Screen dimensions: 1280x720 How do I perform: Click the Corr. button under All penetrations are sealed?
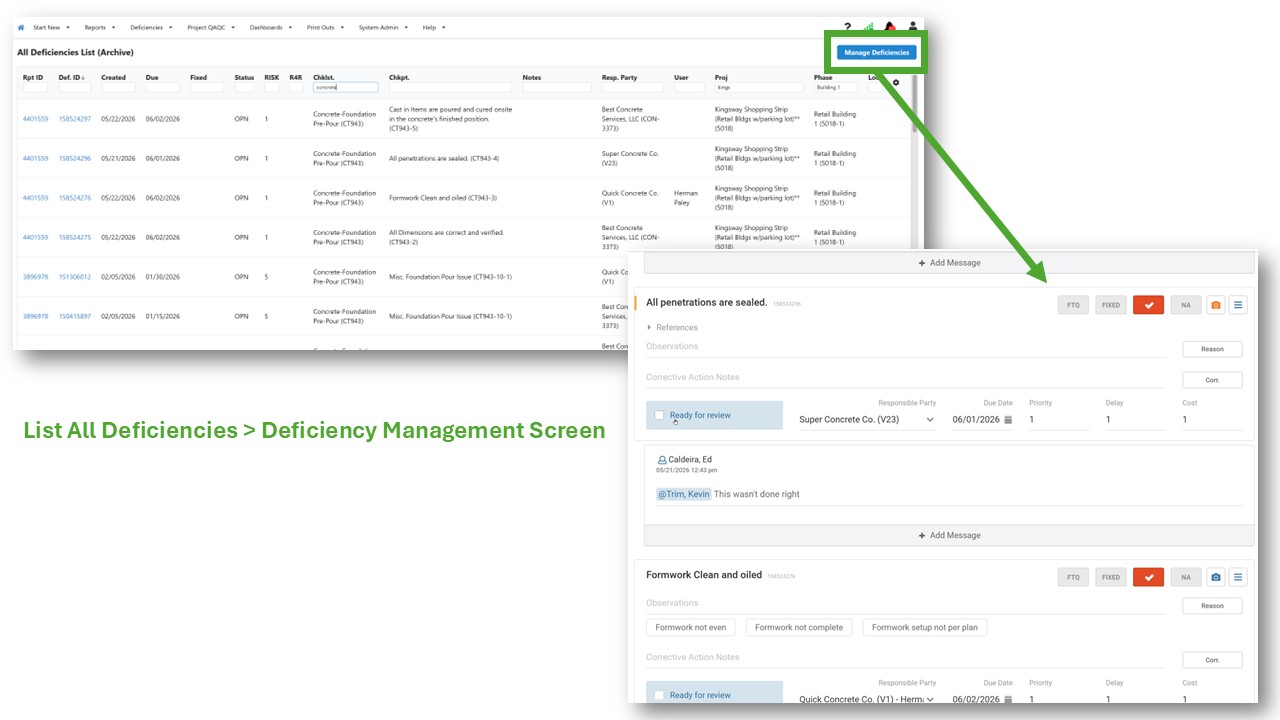[1212, 380]
